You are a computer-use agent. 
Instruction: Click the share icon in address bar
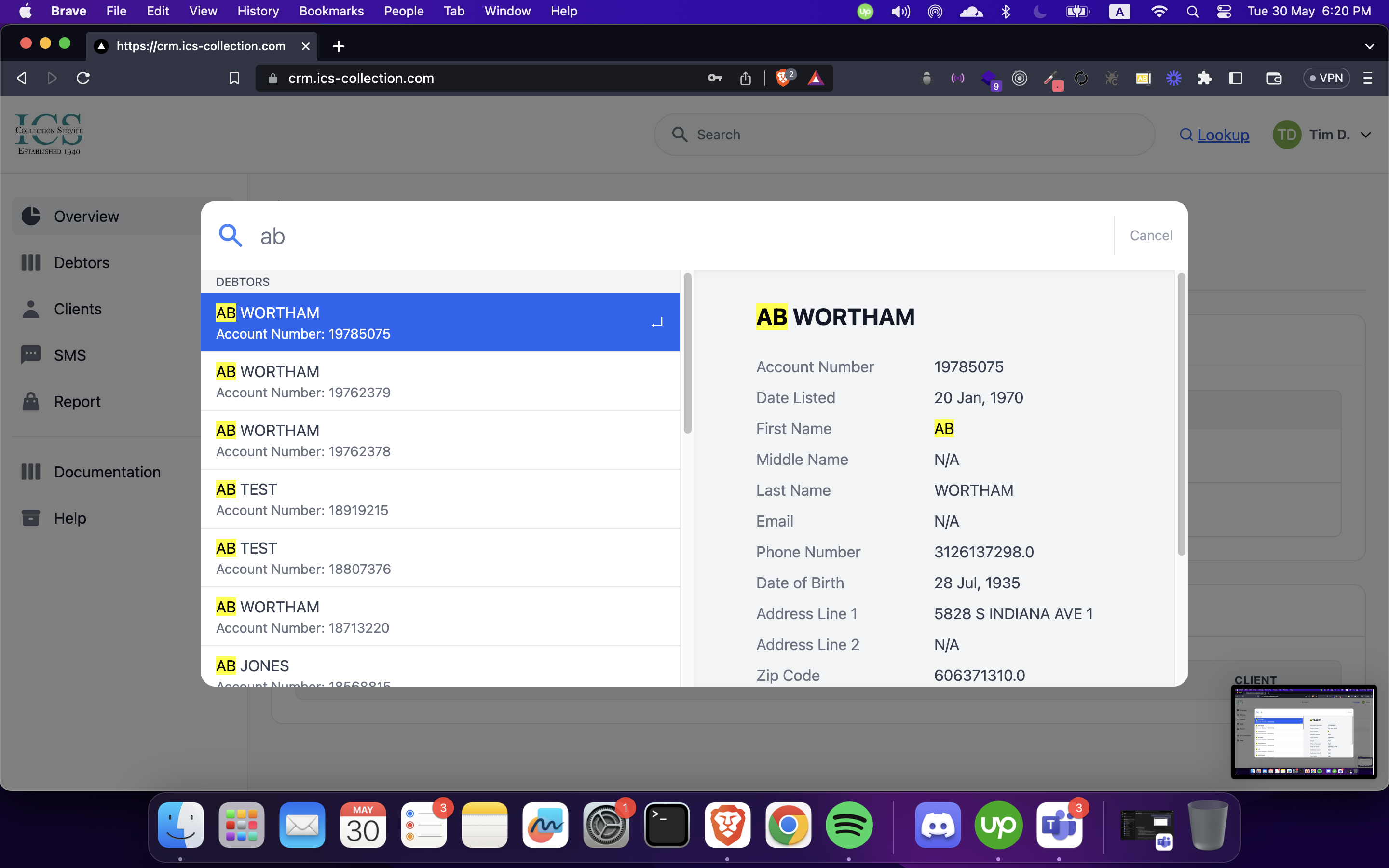coord(745,78)
